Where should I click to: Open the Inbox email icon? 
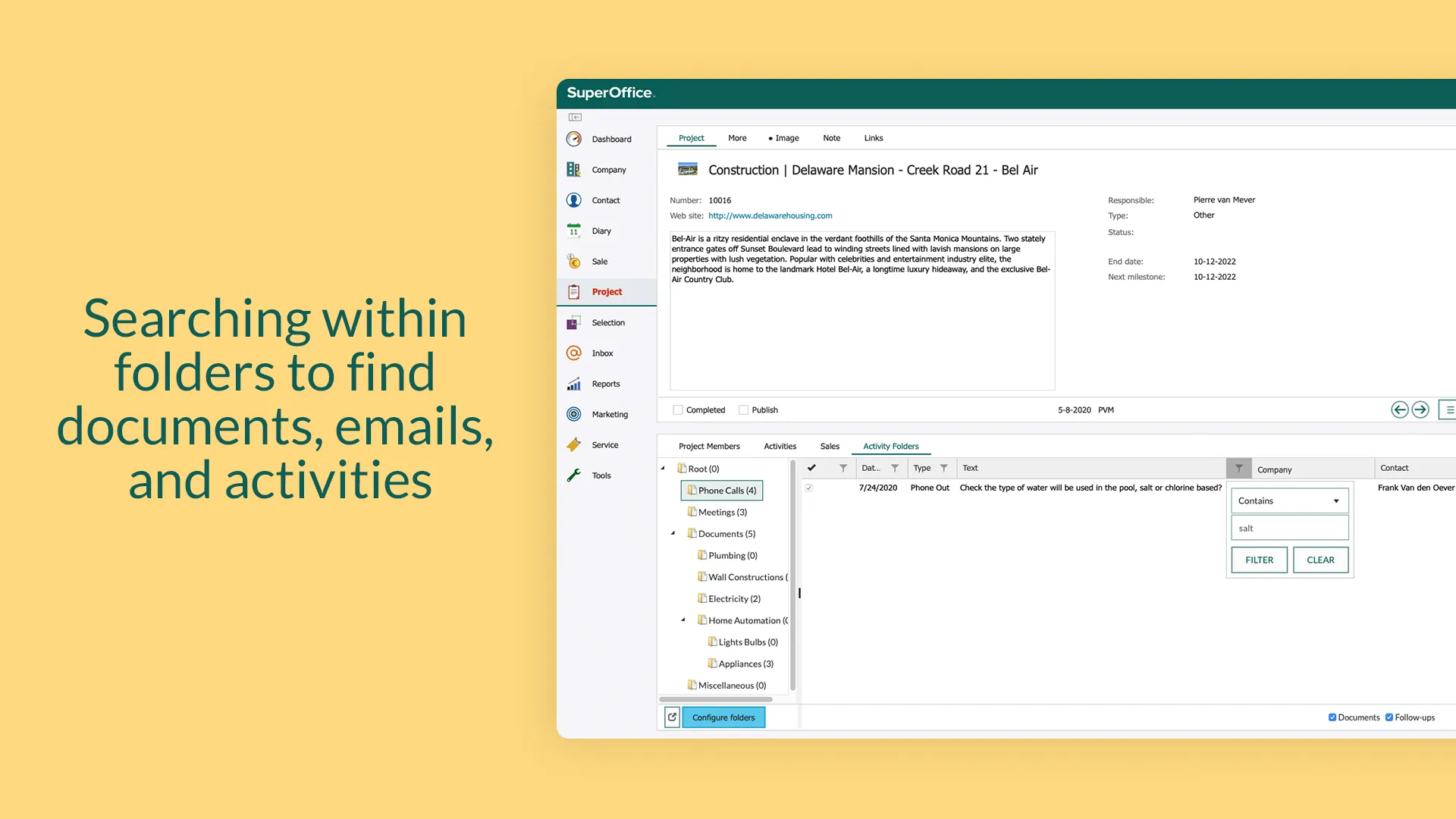click(x=574, y=353)
